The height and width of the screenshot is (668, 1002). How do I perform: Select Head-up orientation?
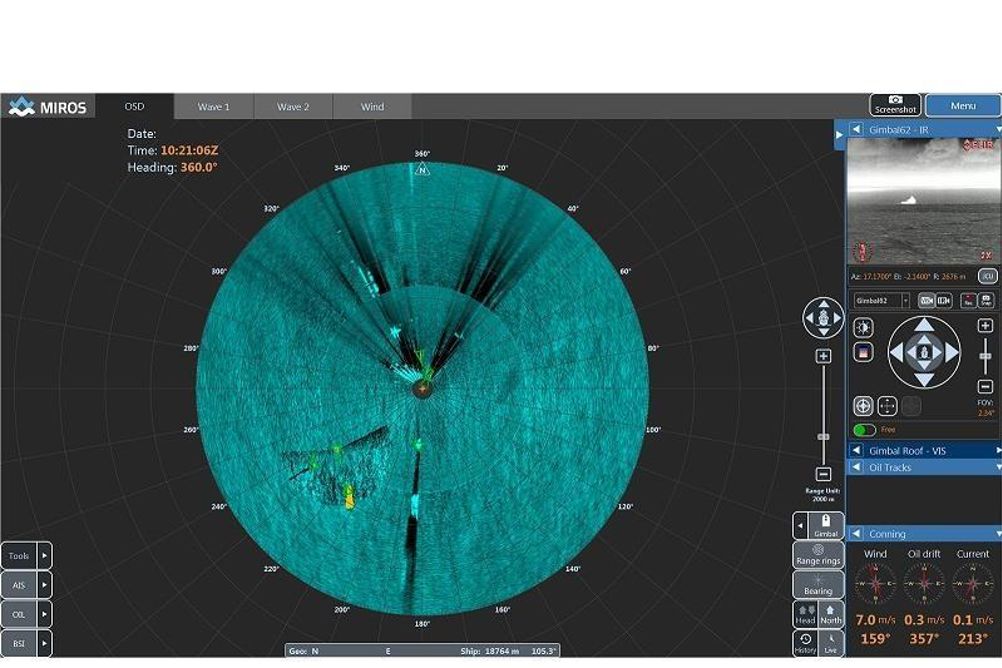805,615
